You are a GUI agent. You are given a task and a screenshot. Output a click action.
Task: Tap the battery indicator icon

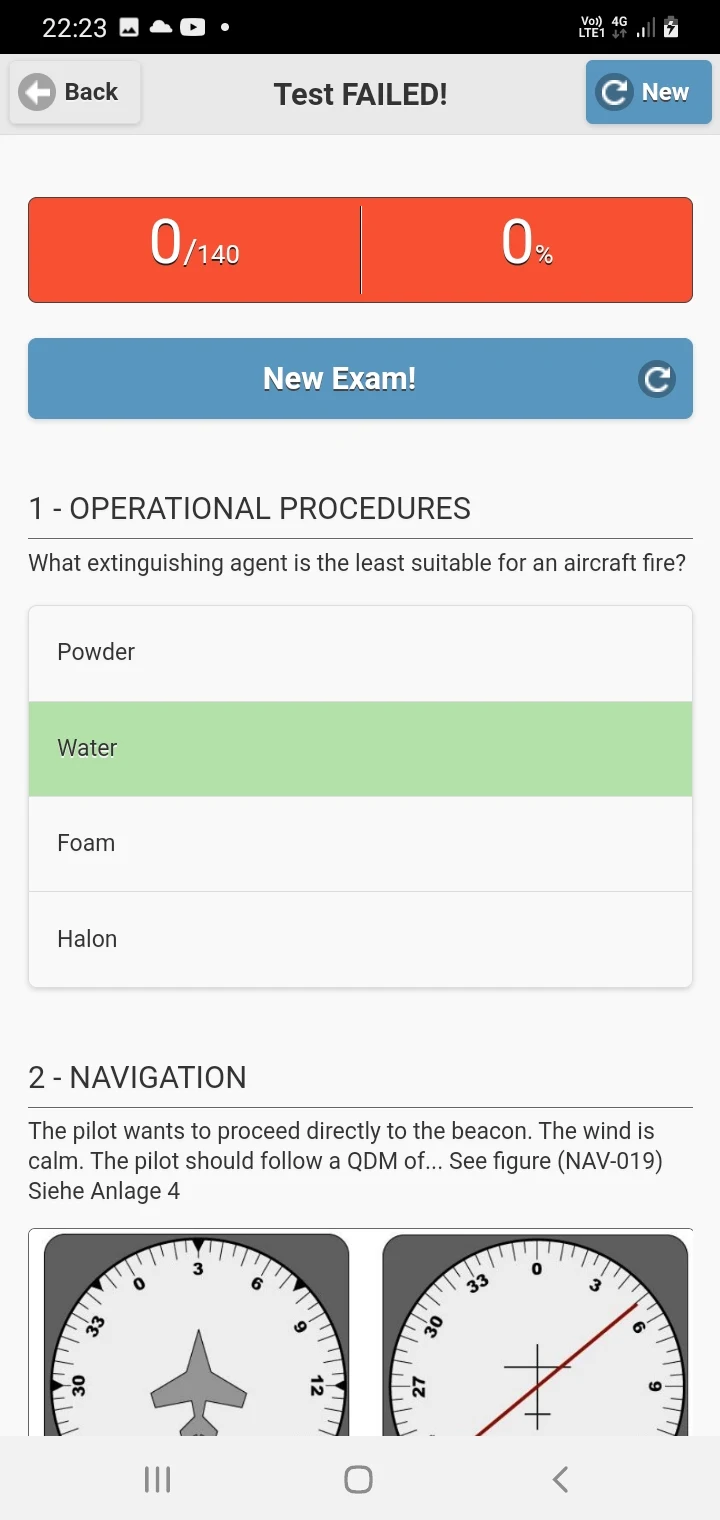[x=671, y=27]
